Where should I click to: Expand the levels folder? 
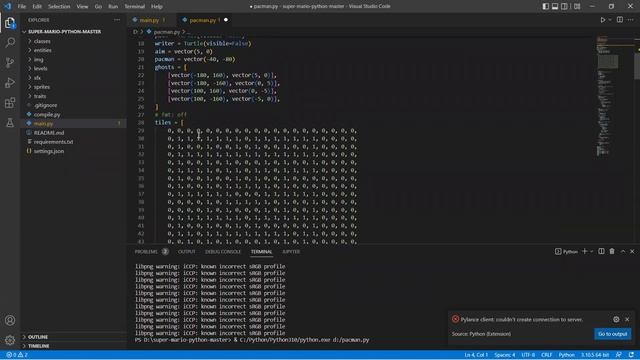click(x=74, y=69)
